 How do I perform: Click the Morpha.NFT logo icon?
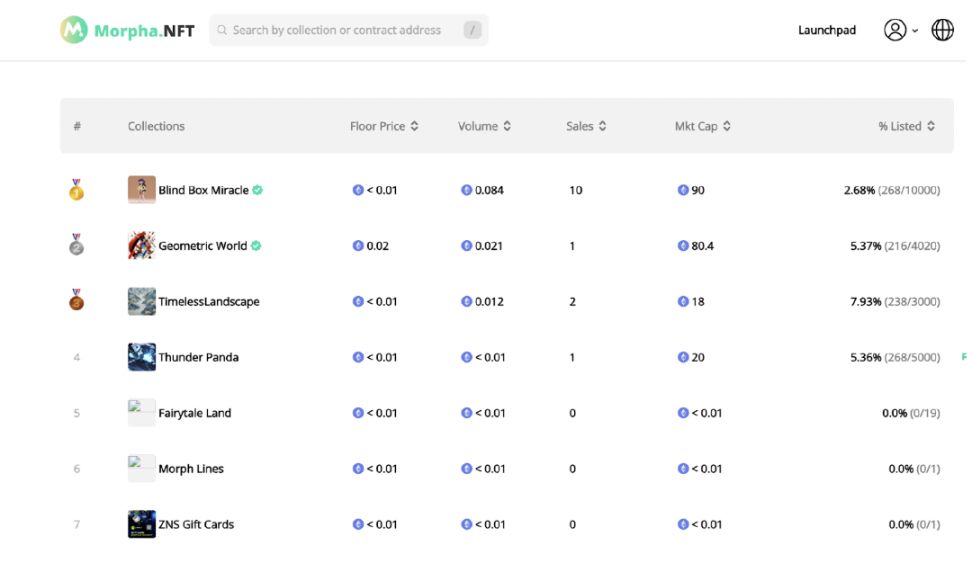[74, 30]
